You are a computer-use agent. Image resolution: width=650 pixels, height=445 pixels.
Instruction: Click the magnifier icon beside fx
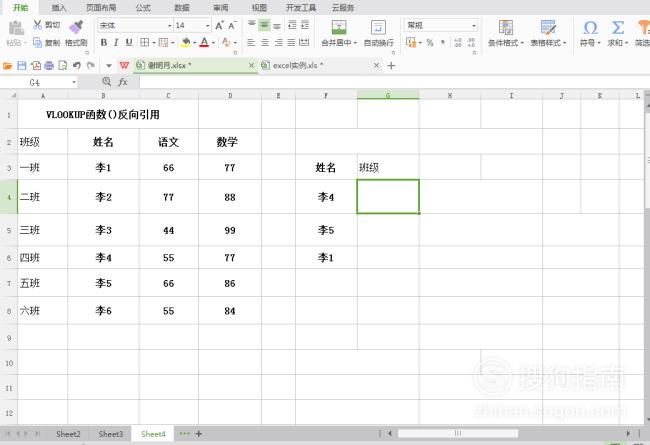(107, 82)
